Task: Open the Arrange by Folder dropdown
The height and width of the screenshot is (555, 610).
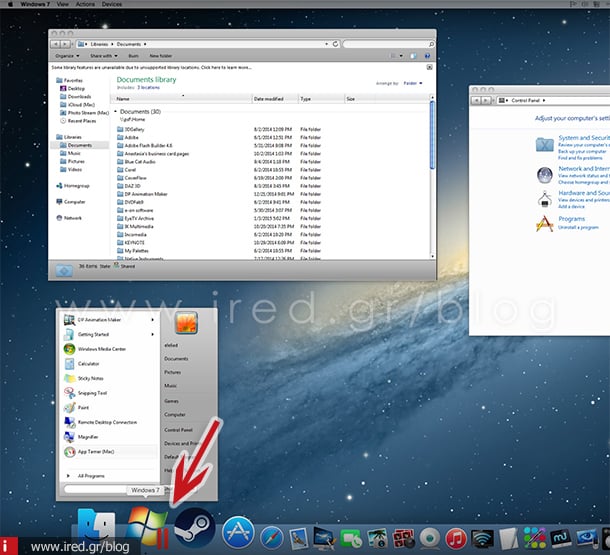Action: click(x=412, y=83)
